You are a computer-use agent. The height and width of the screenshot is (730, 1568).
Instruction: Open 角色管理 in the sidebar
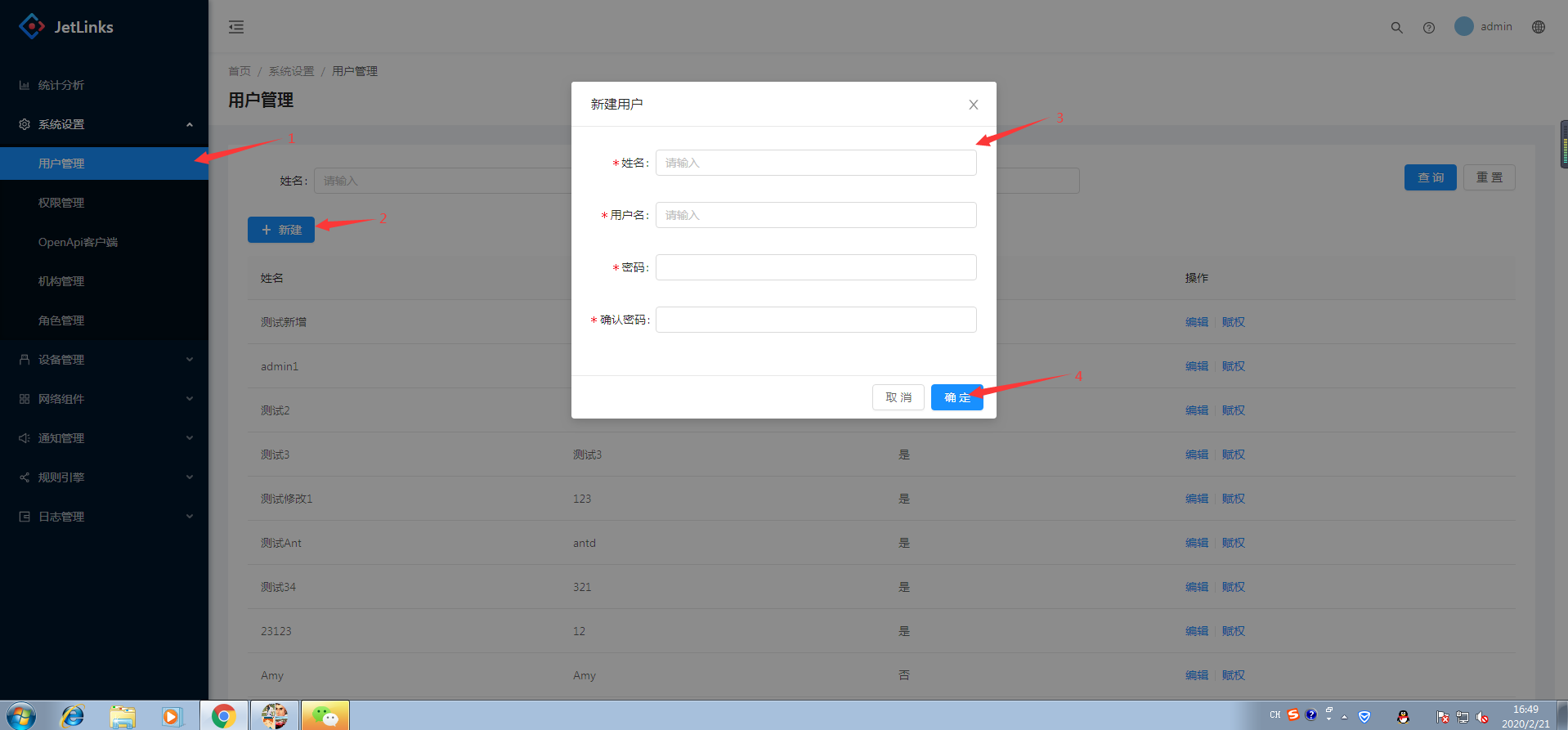point(61,320)
